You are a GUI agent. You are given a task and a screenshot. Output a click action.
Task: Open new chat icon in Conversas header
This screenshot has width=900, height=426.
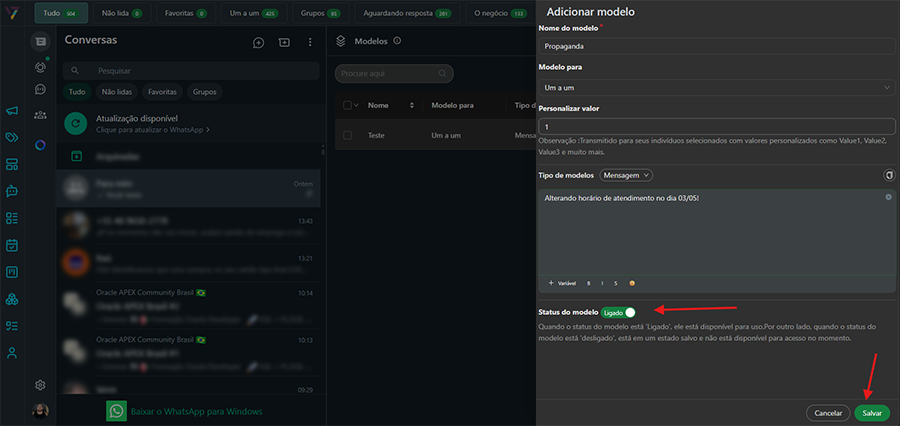pyautogui.click(x=258, y=43)
